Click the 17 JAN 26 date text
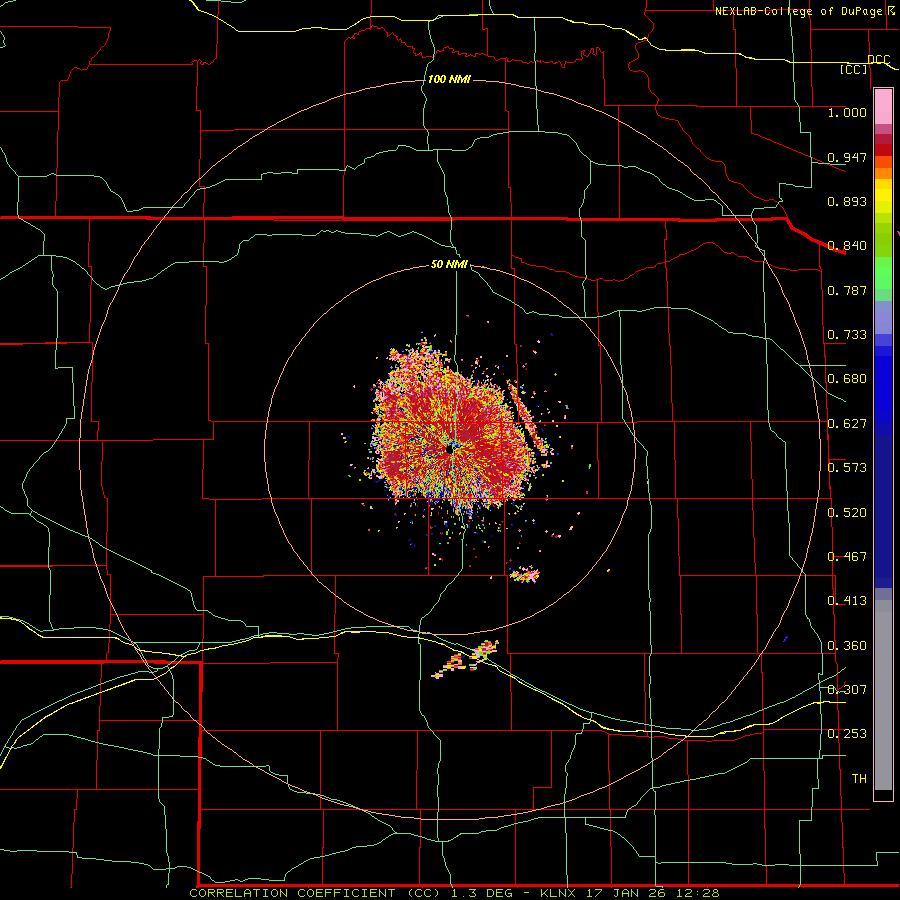Viewport: 900px width, 900px height. pos(624,893)
